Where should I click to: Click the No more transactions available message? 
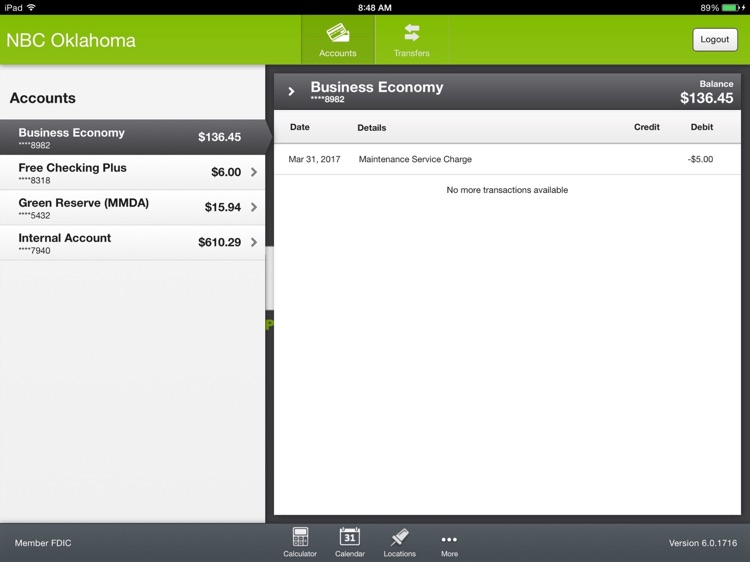coord(507,190)
